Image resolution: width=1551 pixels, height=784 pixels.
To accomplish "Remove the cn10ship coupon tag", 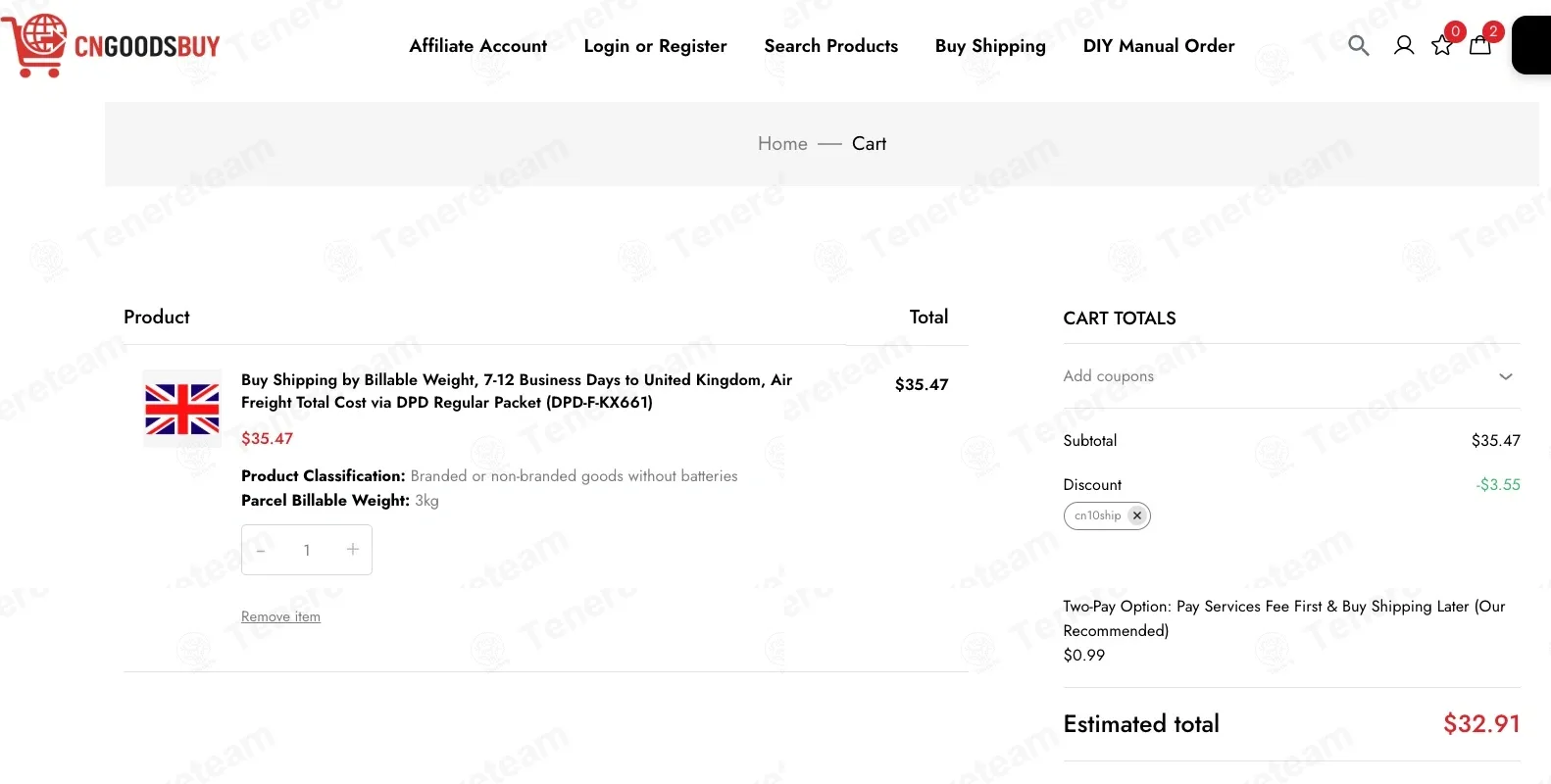I will (1136, 515).
